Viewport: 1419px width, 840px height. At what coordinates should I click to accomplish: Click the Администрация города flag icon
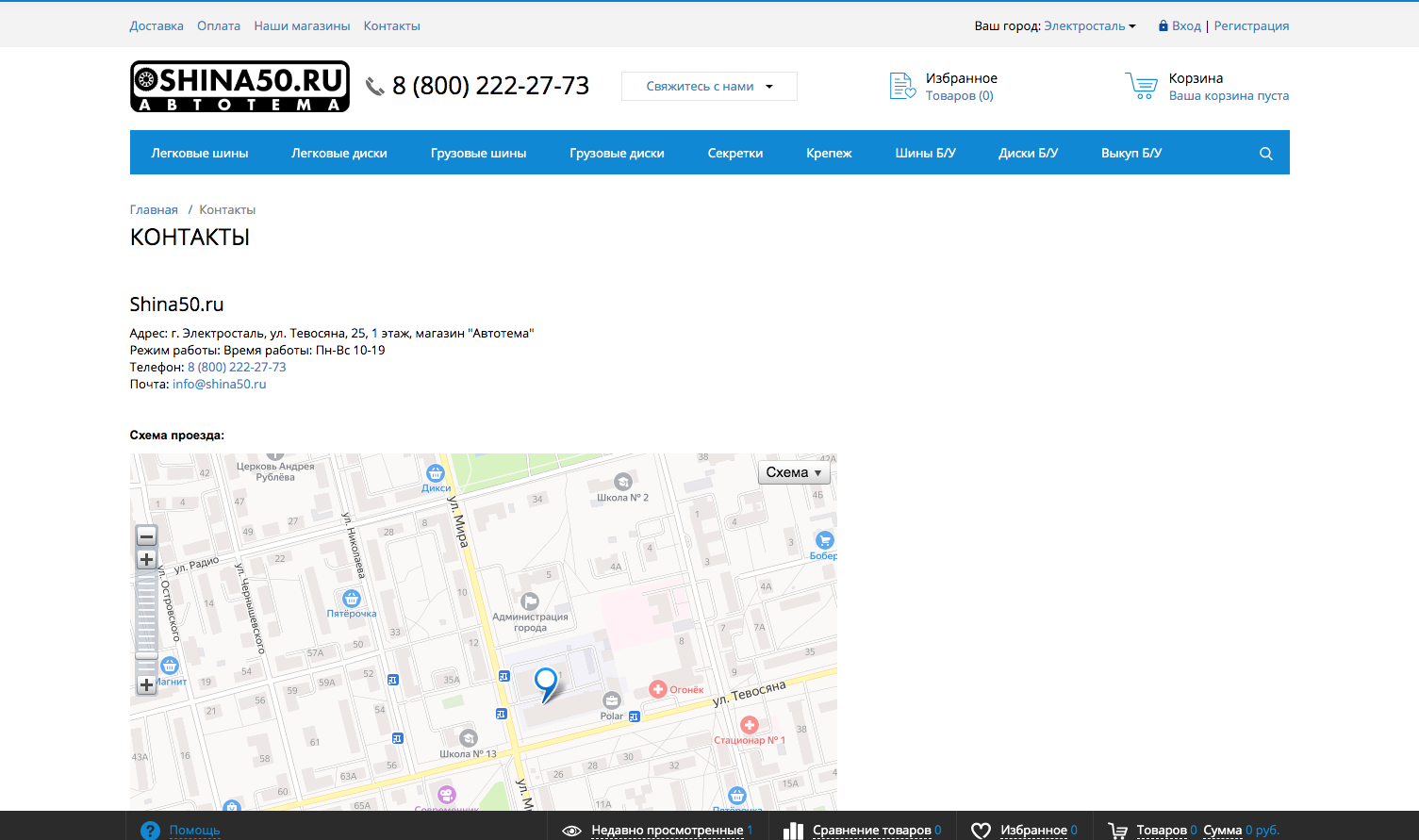click(530, 601)
